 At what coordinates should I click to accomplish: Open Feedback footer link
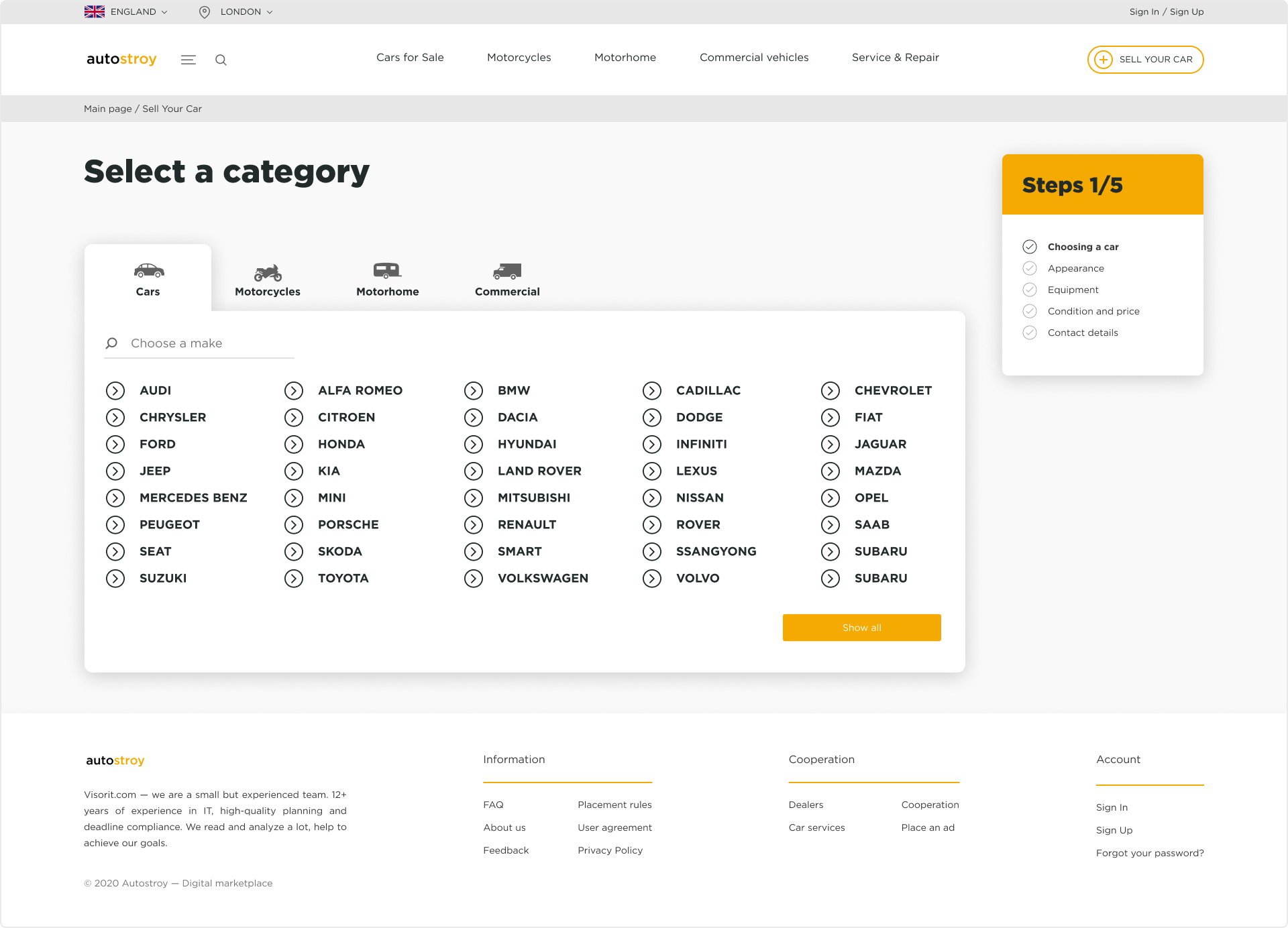point(506,850)
